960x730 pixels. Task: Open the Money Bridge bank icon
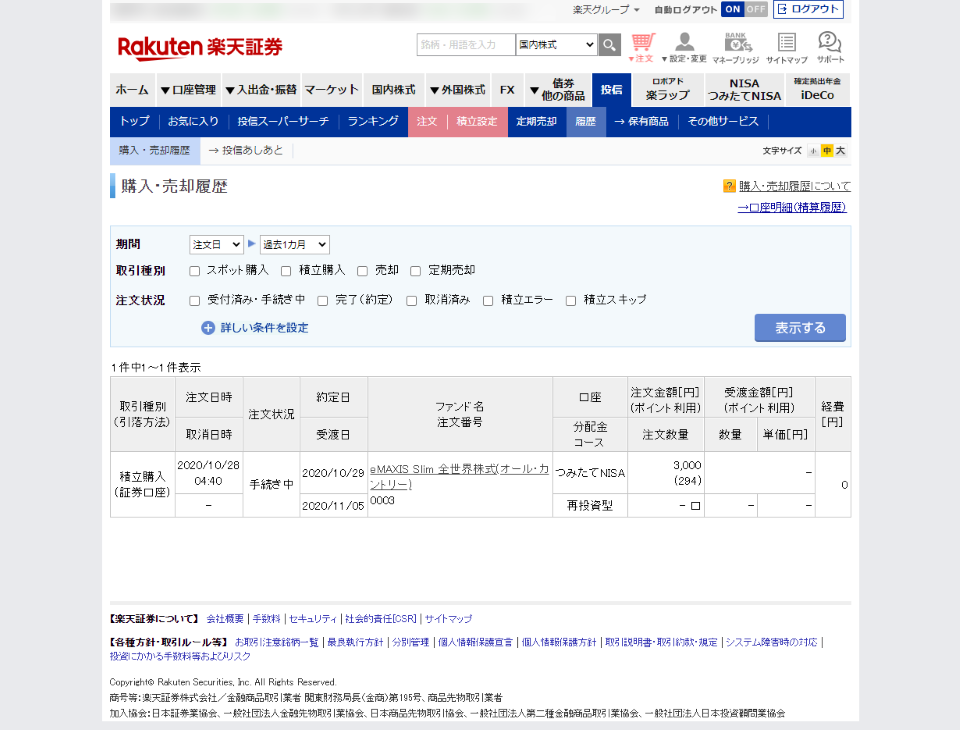736,48
